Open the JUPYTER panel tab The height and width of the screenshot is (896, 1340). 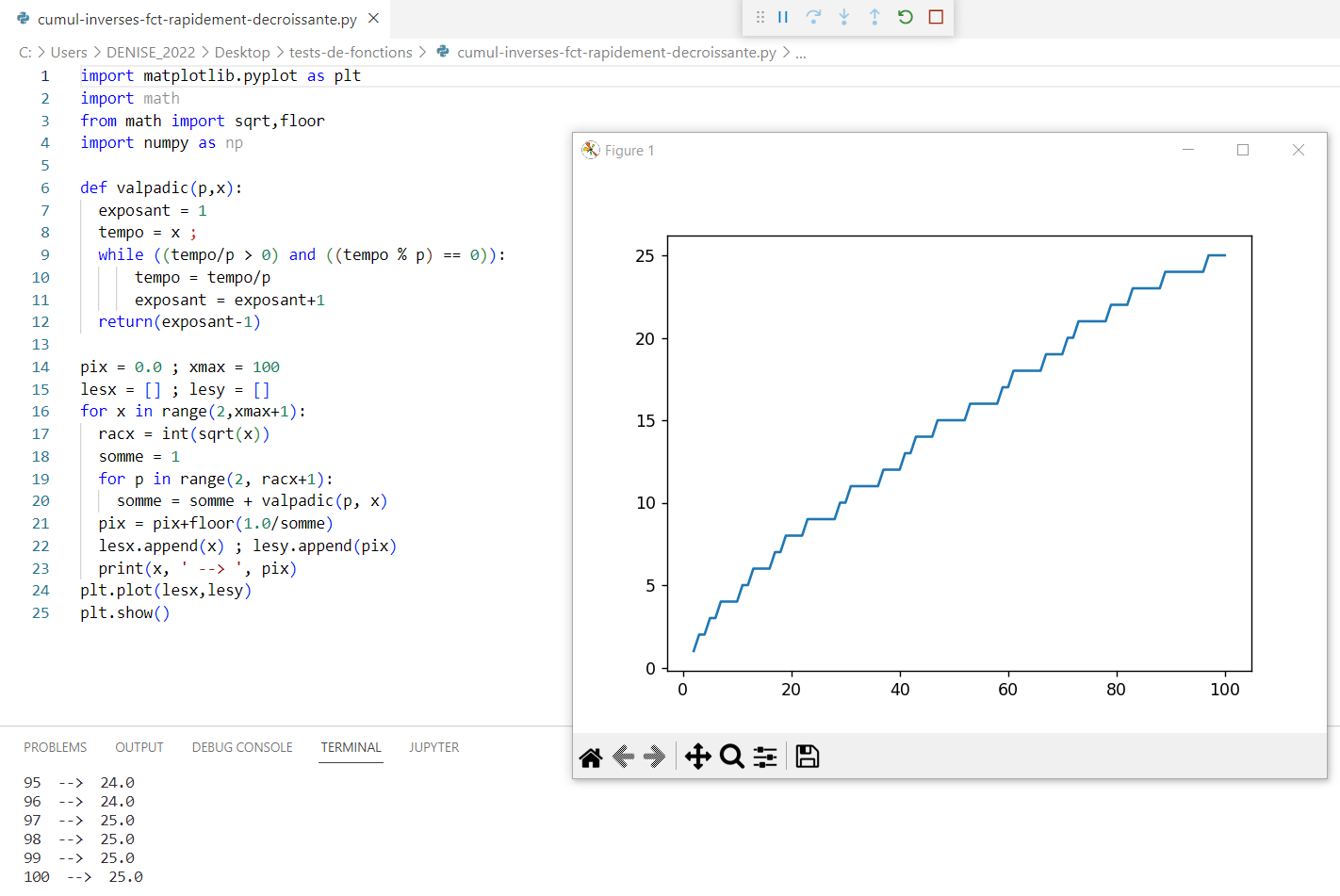(x=434, y=747)
